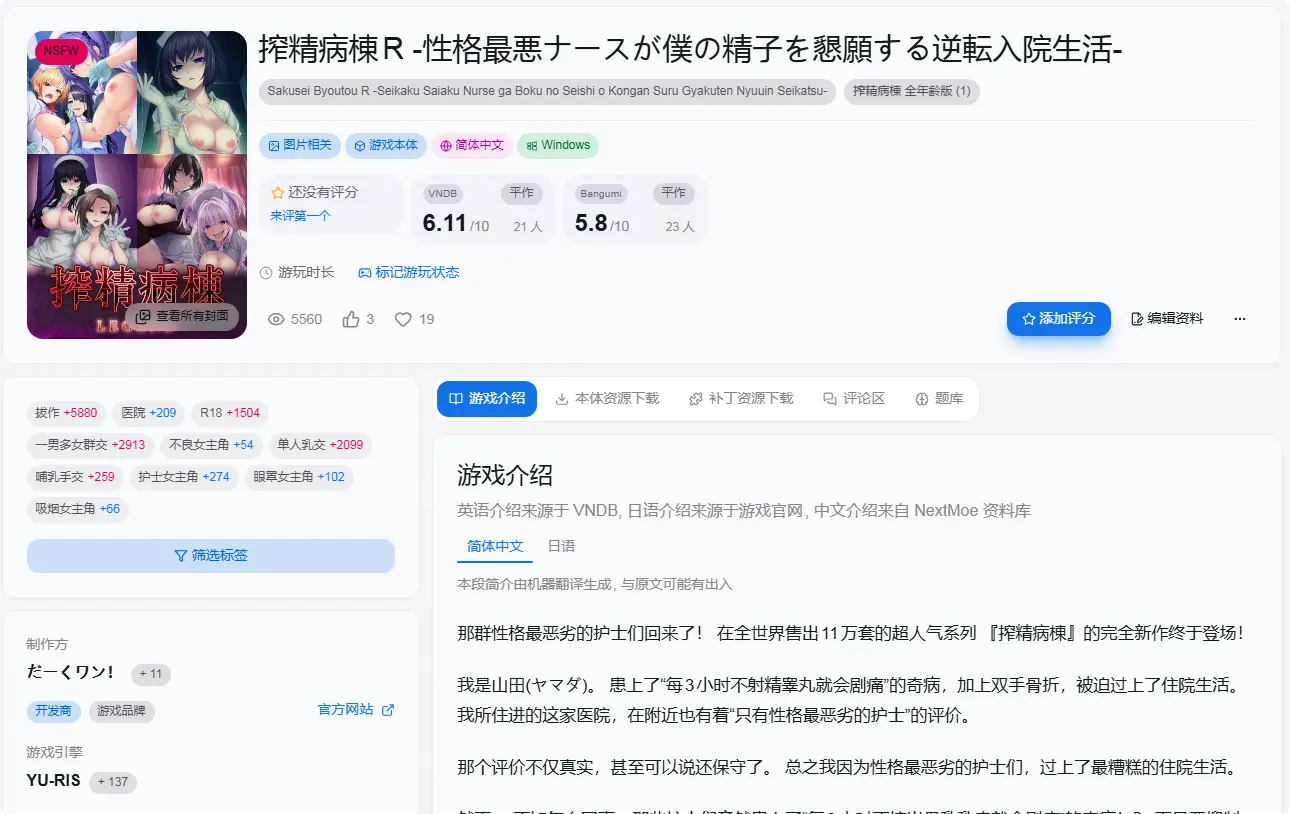Screen dimensions: 1290x814
Task: Click the NSFW badge on cover
Action: tap(61, 51)
